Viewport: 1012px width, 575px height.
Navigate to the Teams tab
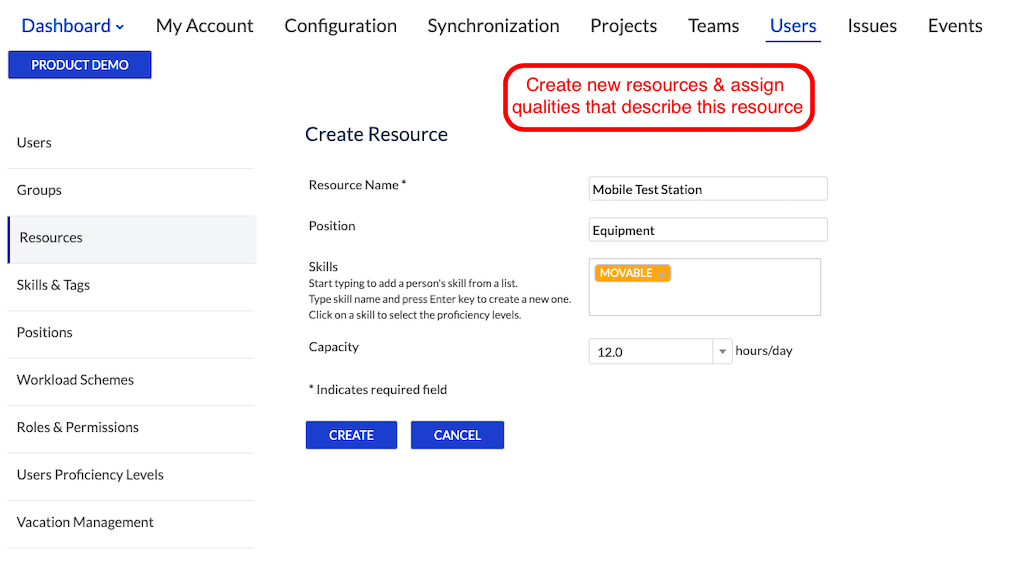pos(713,26)
